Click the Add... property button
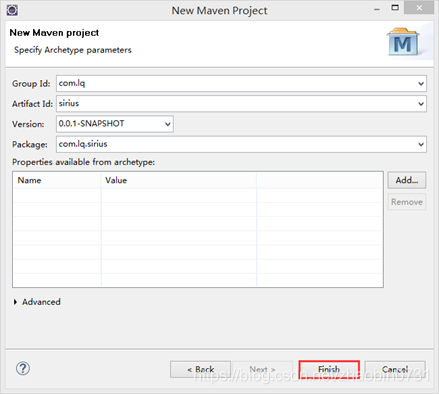 pyautogui.click(x=407, y=180)
